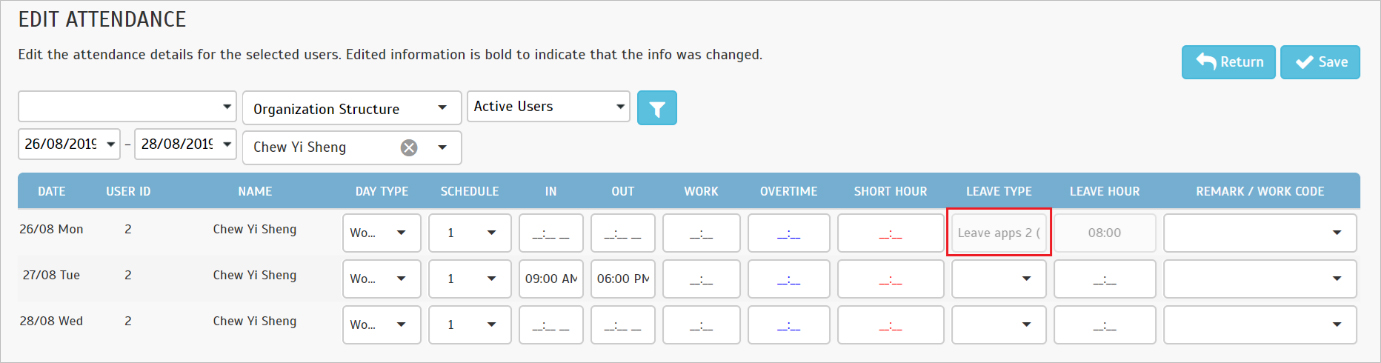Open the Active Users dropdown

point(548,106)
